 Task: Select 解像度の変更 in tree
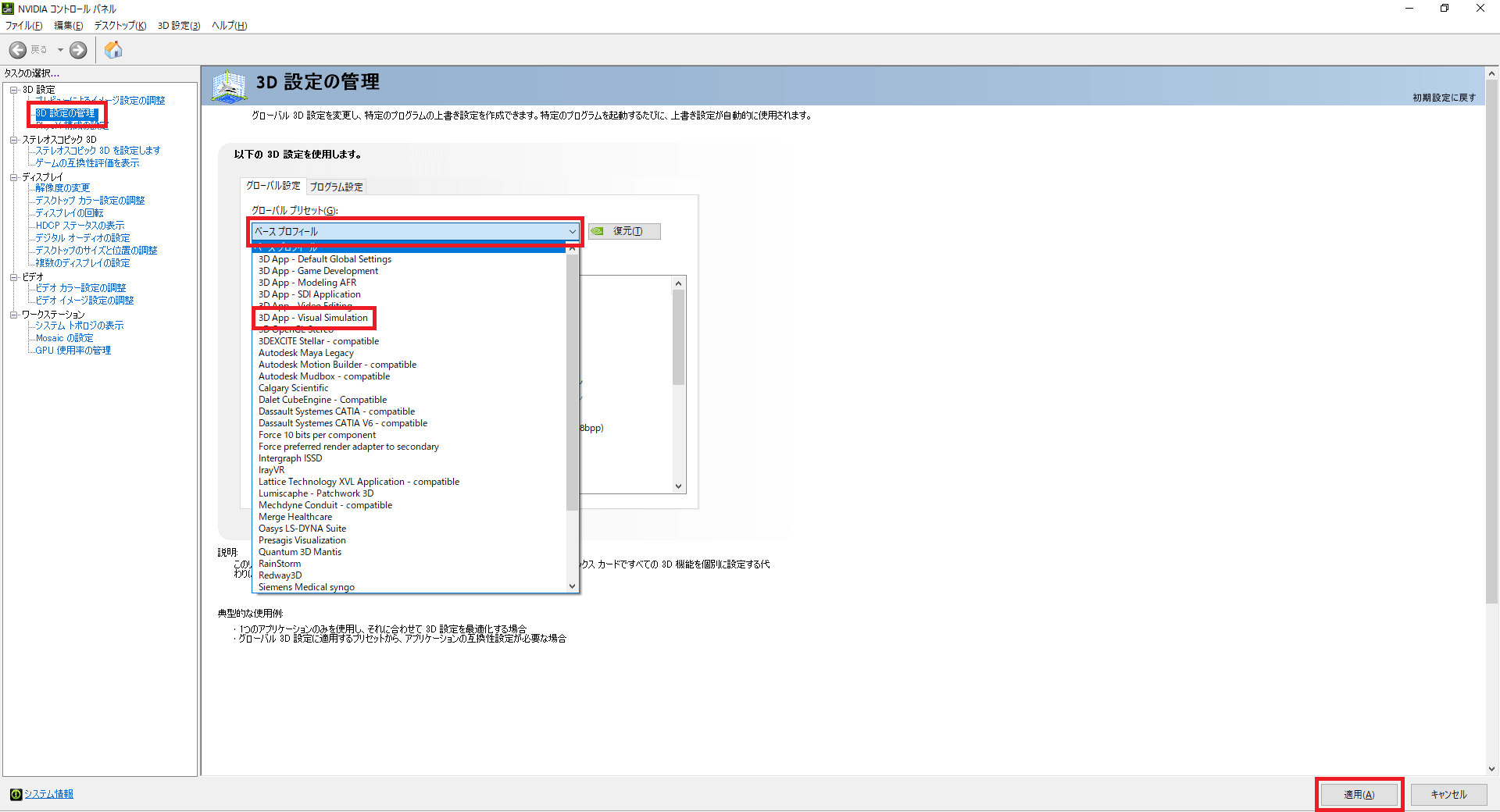(x=62, y=188)
